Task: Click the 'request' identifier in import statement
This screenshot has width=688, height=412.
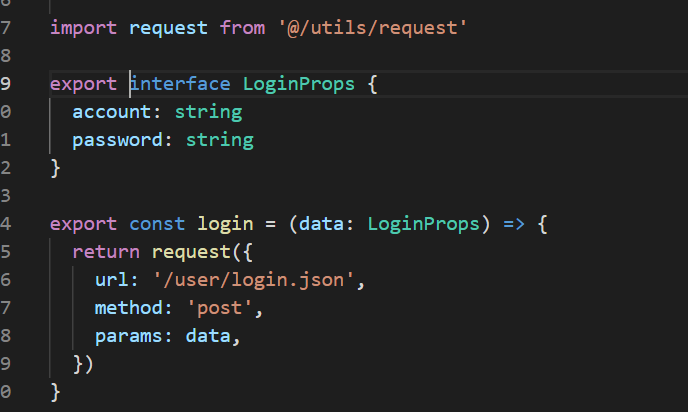Action: [x=168, y=29]
